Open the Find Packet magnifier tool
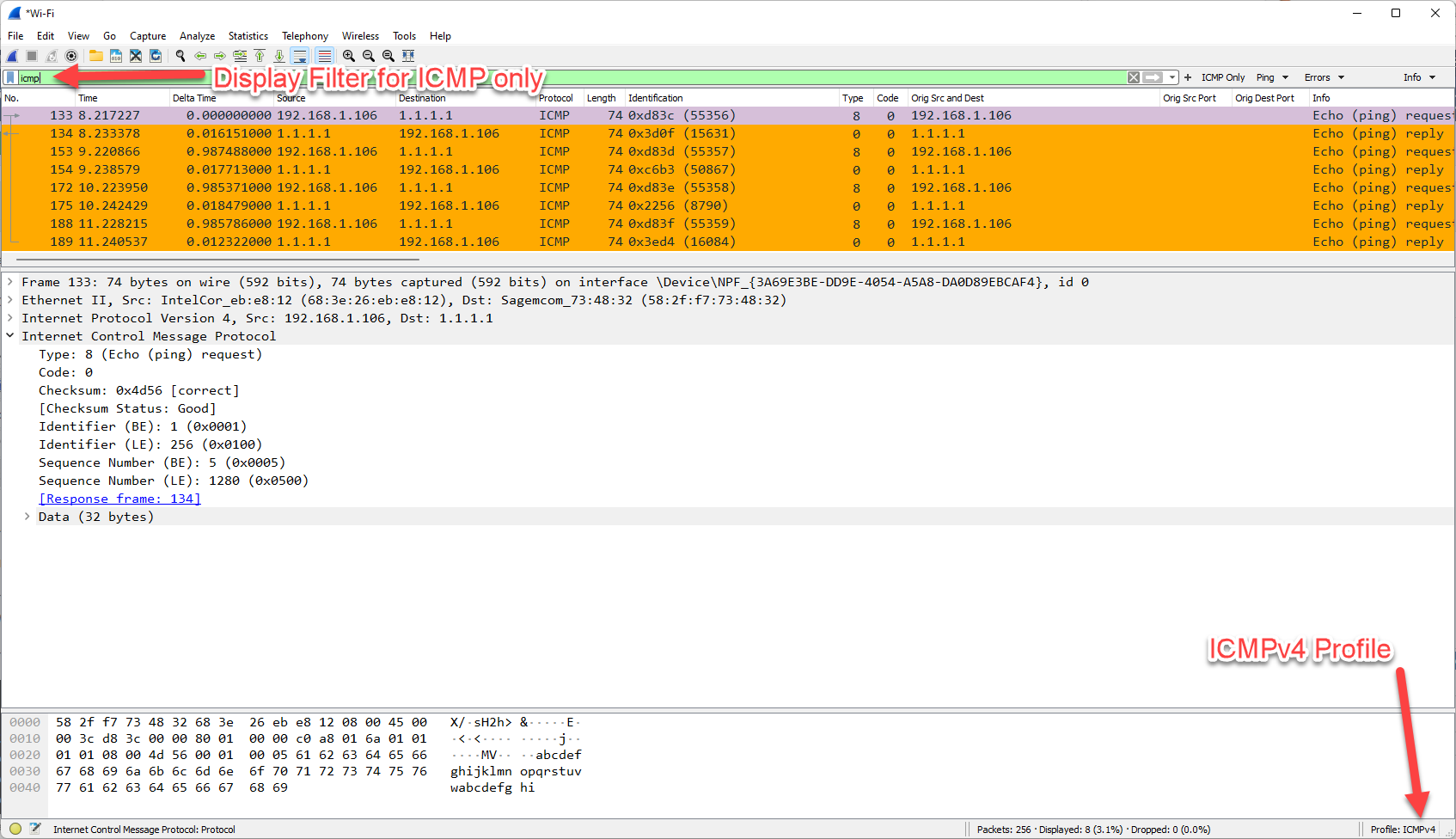This screenshot has height=839, width=1456. (180, 55)
